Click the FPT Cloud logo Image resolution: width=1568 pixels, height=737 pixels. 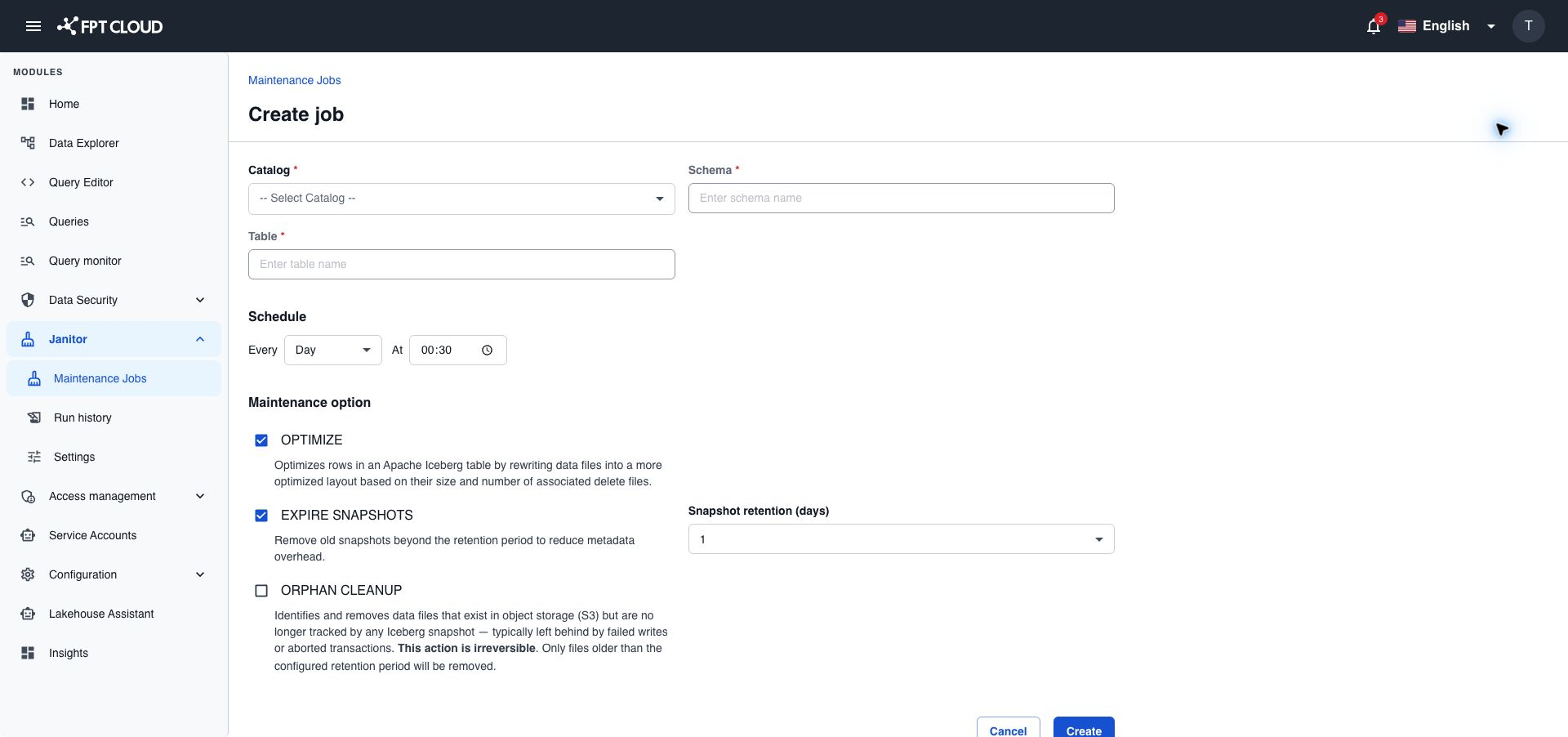coord(109,26)
